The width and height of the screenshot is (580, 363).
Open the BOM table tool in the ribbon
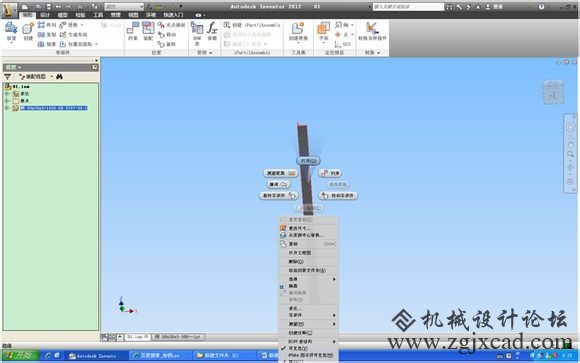click(x=197, y=33)
